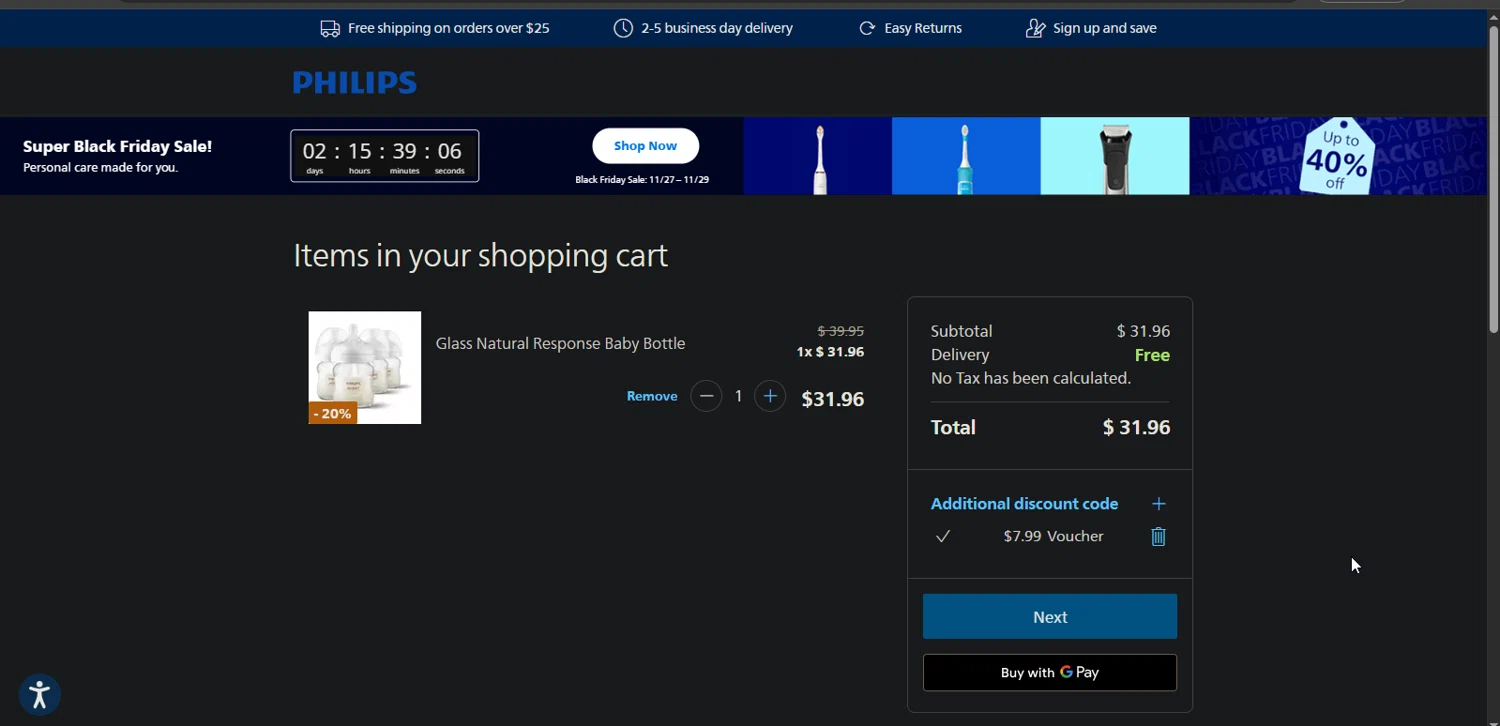Click the Up to 40% off tag
1500x726 pixels.
[1337, 157]
